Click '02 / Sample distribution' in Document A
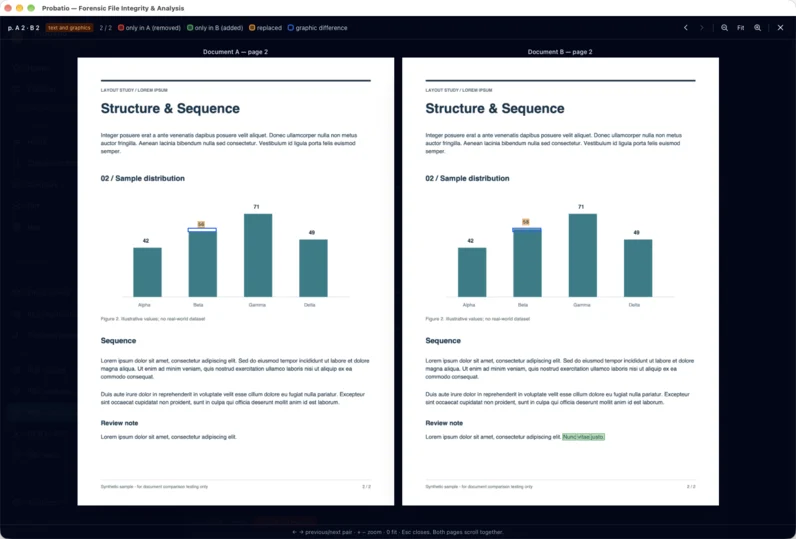 pos(143,178)
